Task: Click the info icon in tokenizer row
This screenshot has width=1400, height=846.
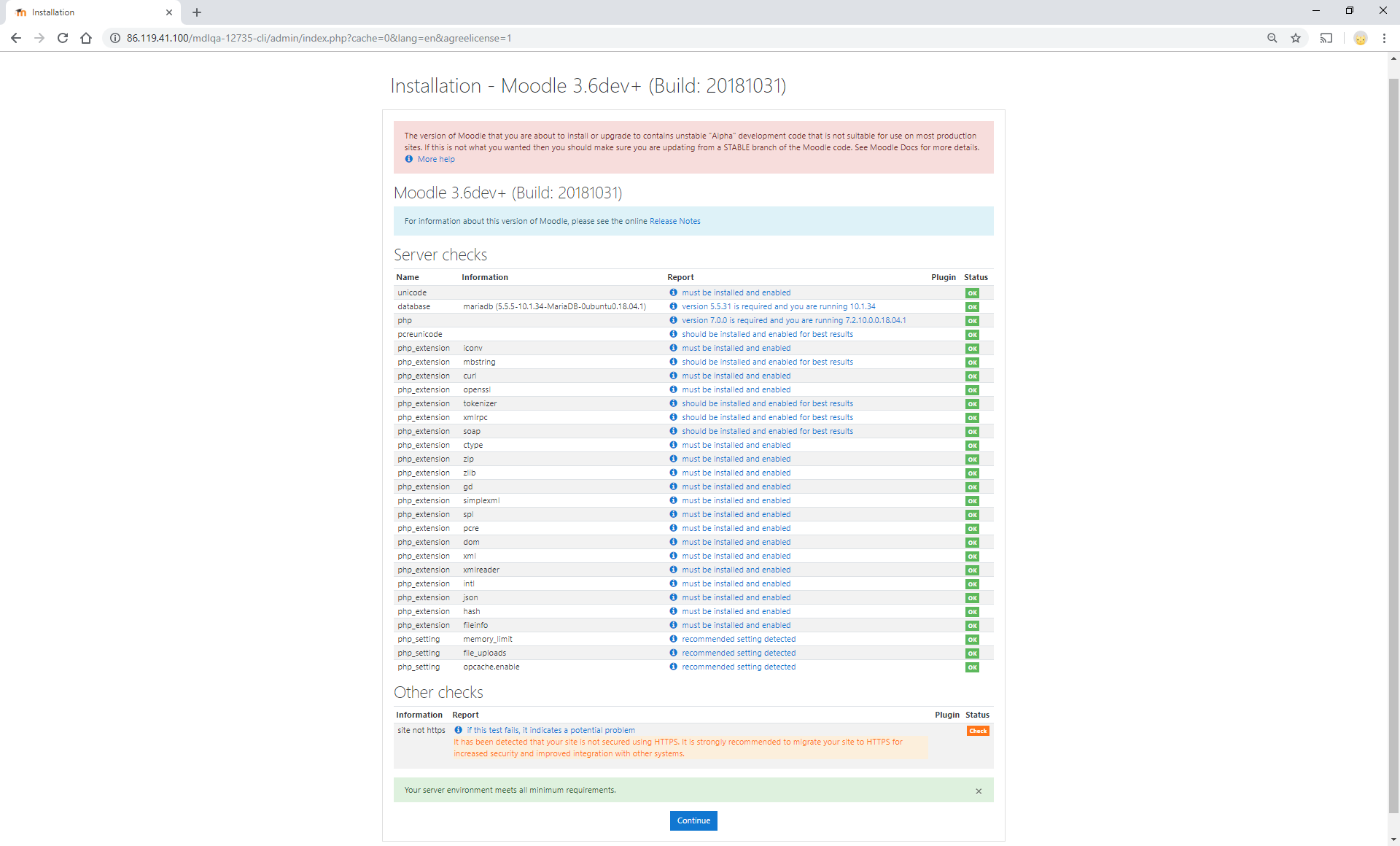Action: coord(674,403)
